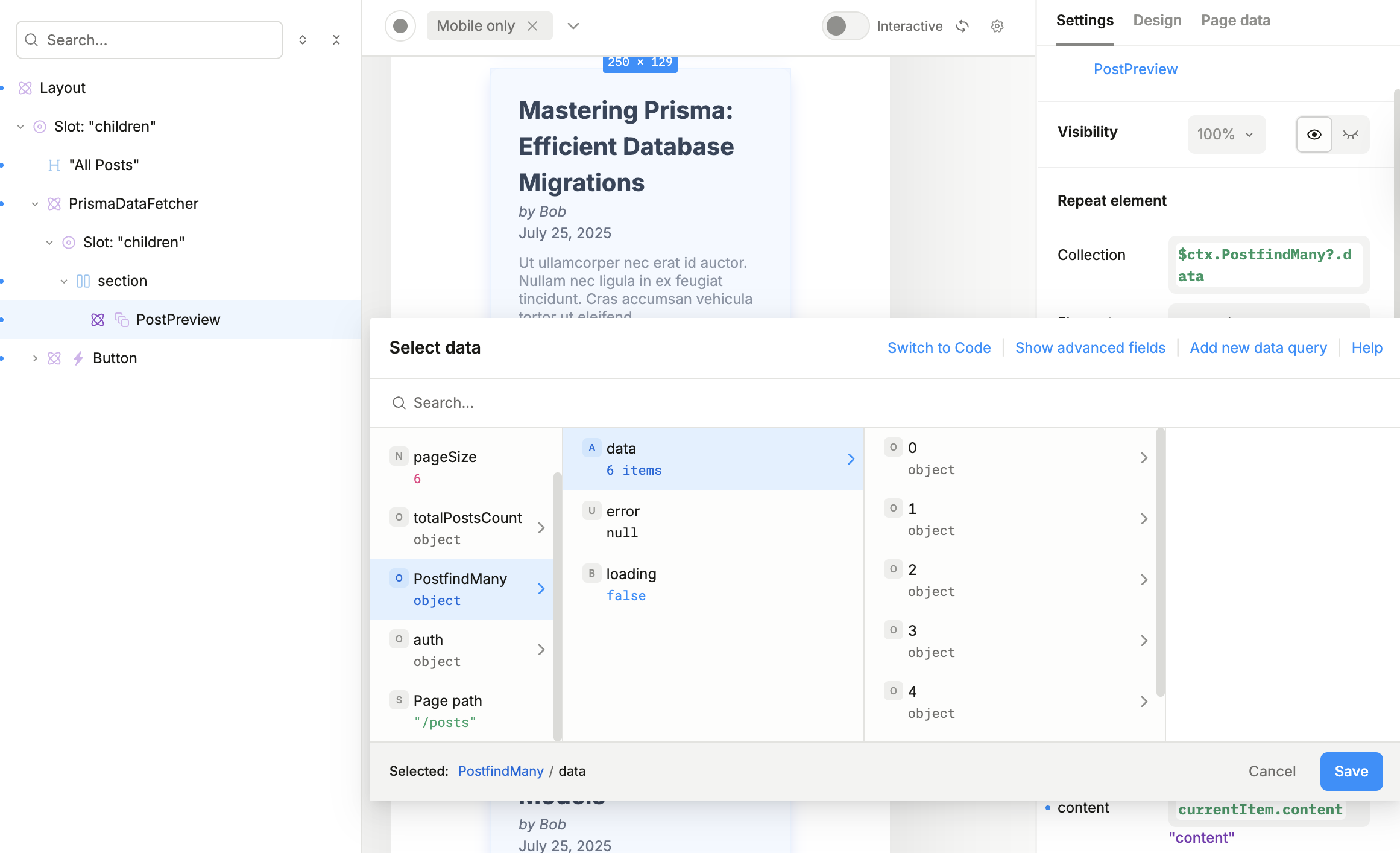
Task: Click items column scrollbar
Action: point(1160,562)
